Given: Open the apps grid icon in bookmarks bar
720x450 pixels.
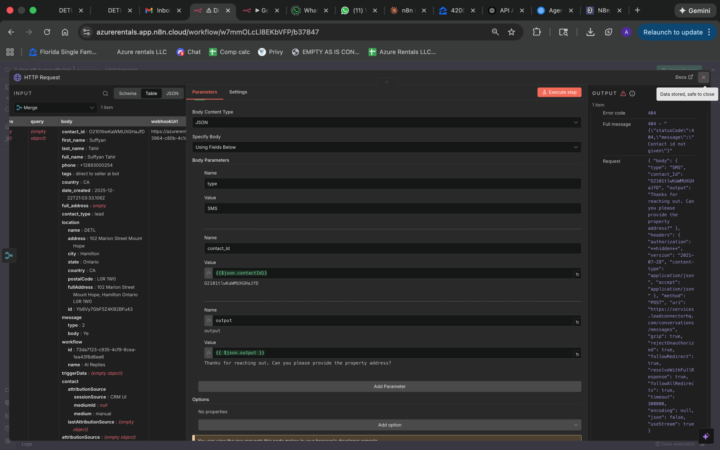Looking at the screenshot, I should 10,52.
